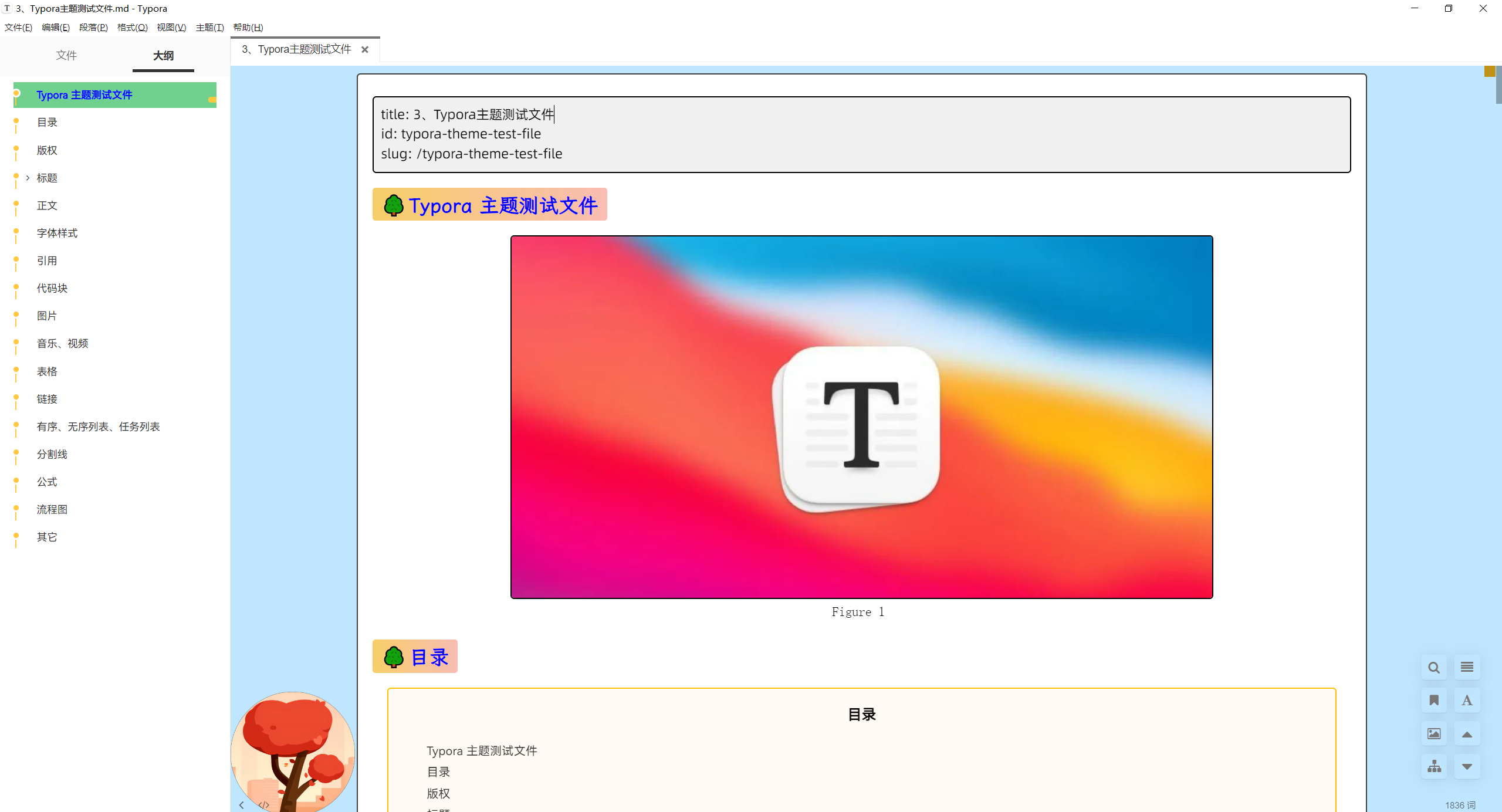Jump to 代码块 in the outline
Screen dimensions: 1502x812
pos(52,288)
